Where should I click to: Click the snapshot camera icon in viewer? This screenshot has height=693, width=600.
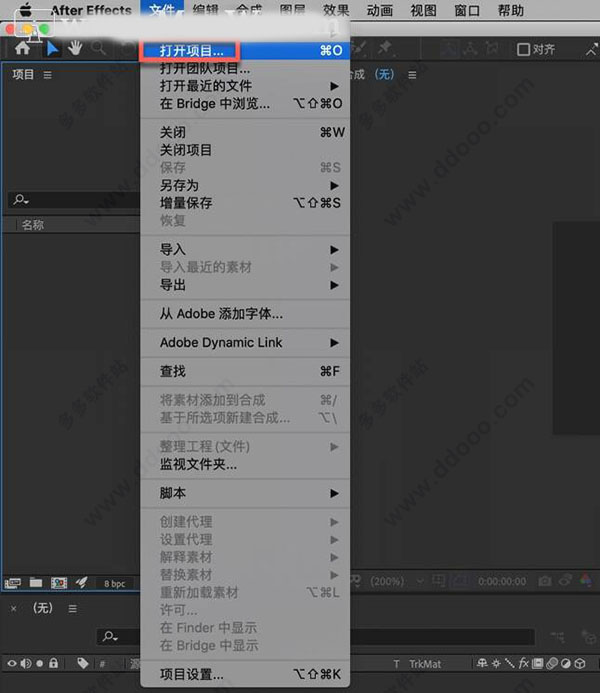point(545,581)
